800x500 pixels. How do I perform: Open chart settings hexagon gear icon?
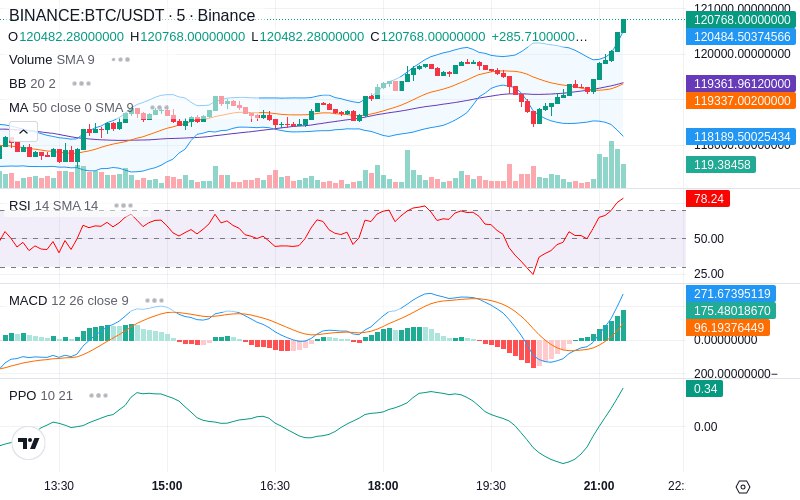pyautogui.click(x=743, y=487)
